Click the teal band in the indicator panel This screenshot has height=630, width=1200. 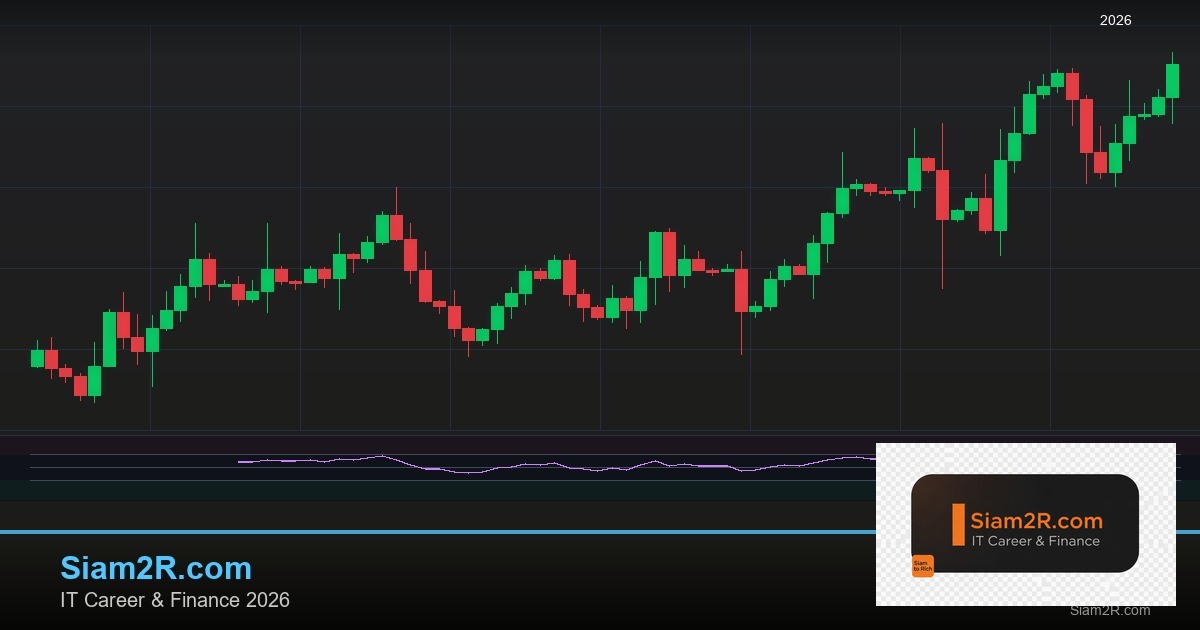click(x=400, y=490)
